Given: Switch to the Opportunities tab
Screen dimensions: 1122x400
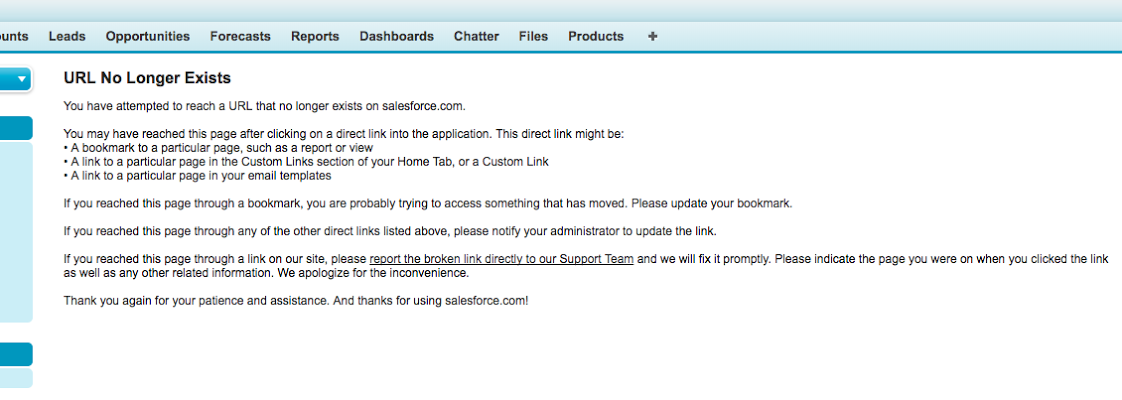Looking at the screenshot, I should point(148,36).
